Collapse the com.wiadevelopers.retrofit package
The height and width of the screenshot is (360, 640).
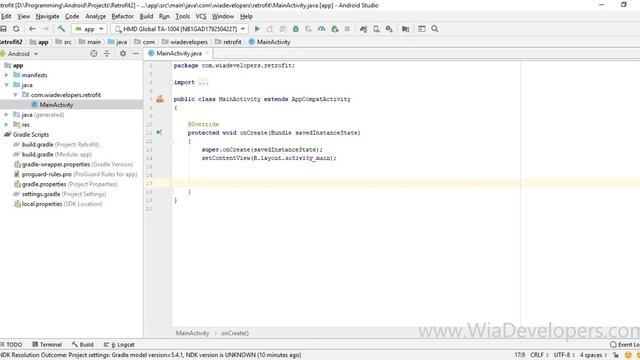(x=16, y=95)
